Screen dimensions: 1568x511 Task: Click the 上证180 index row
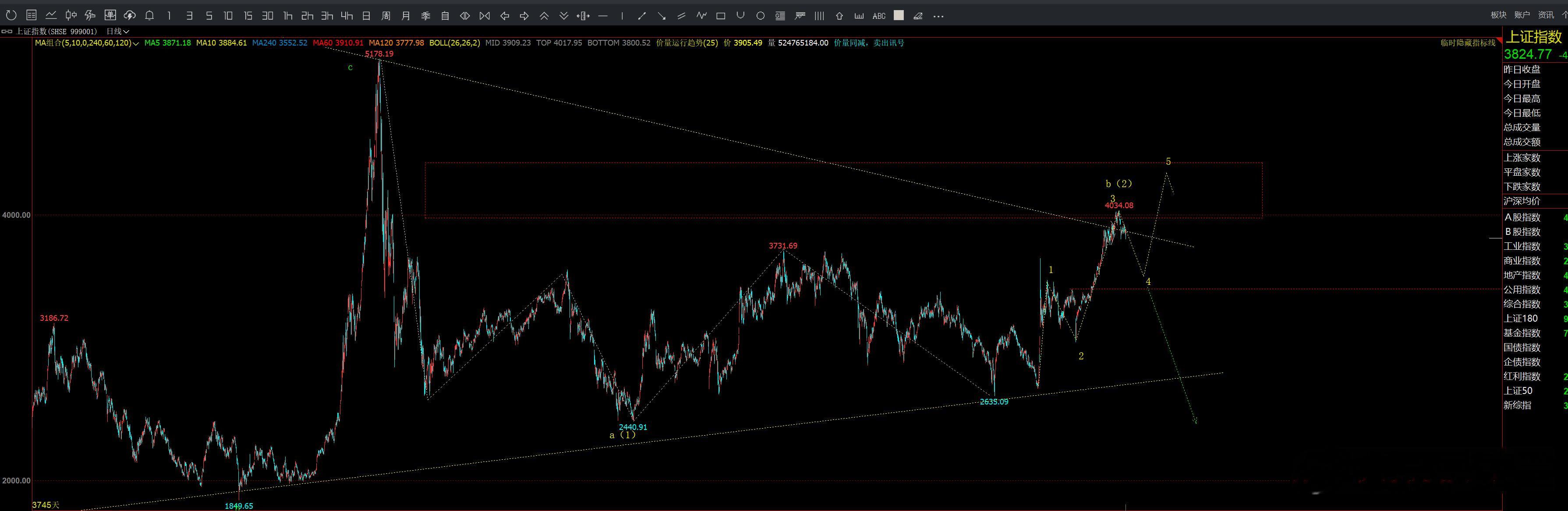(x=1520, y=319)
